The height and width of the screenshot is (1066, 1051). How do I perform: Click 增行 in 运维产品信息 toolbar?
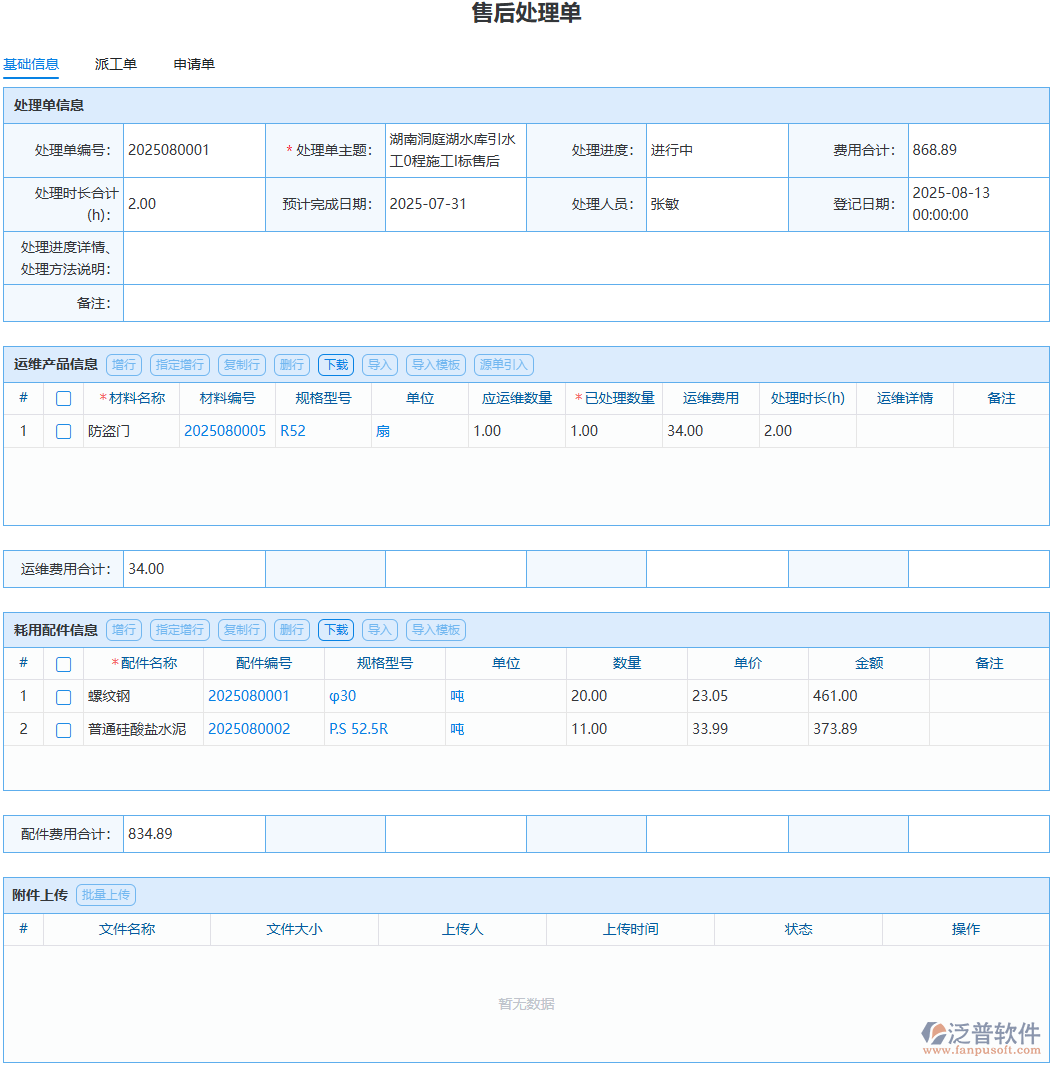[123, 365]
